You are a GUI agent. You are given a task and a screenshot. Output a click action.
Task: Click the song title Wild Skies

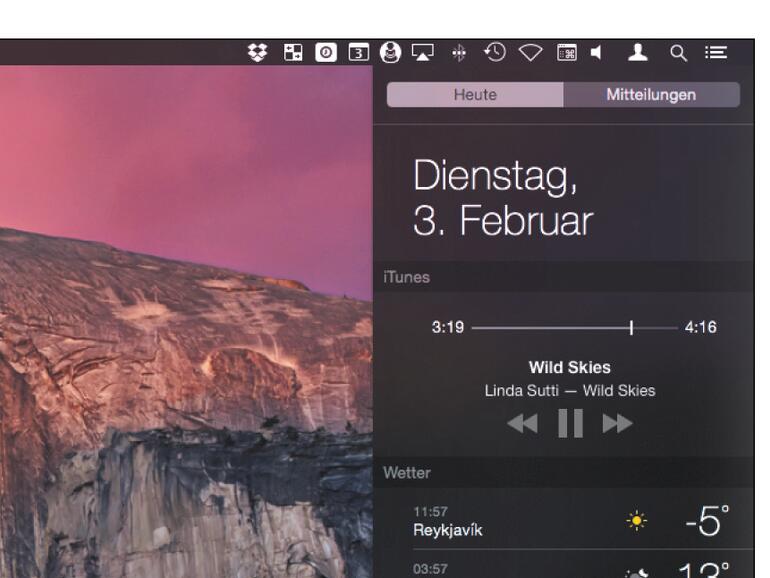coord(570,367)
